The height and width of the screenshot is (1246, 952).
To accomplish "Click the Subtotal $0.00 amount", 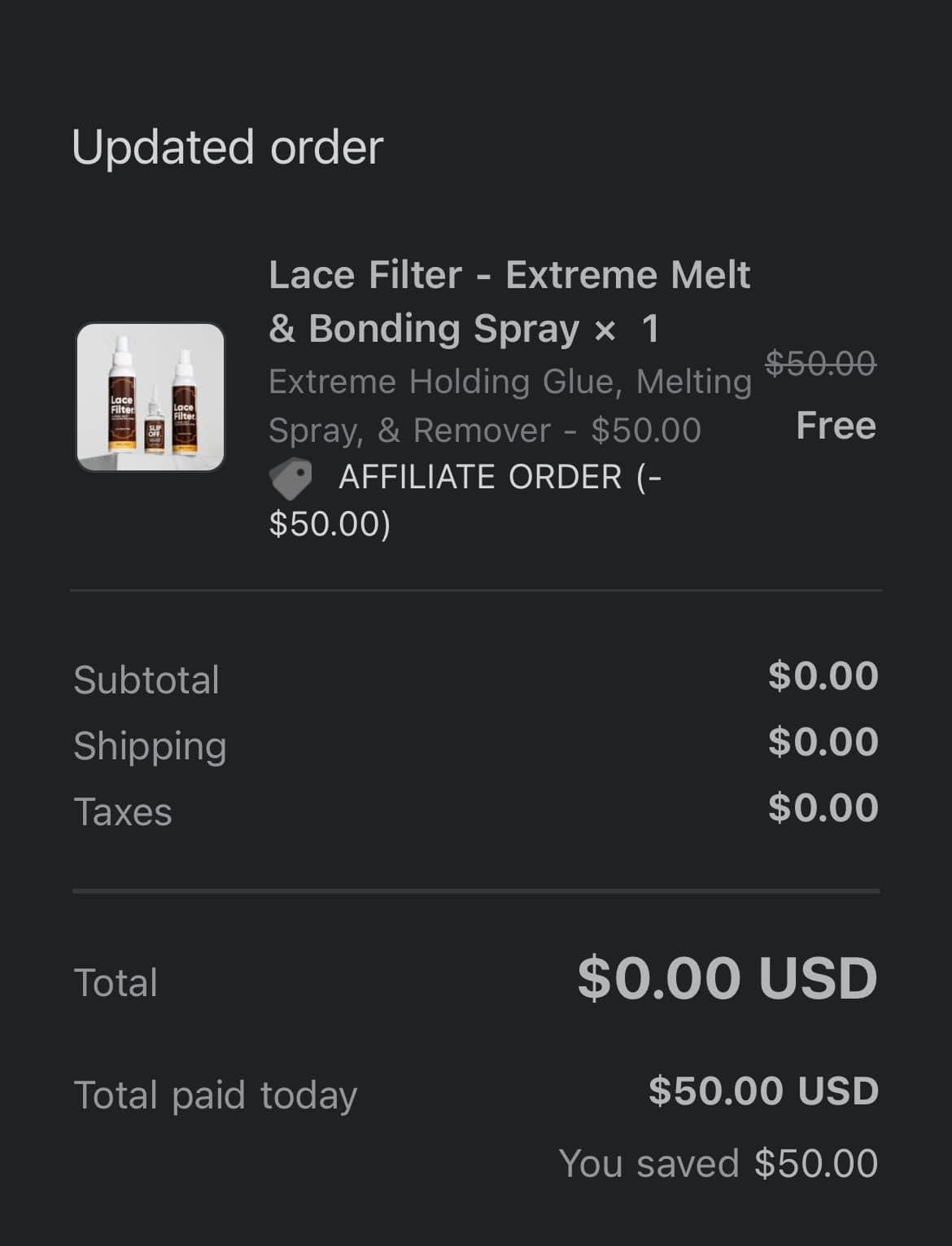I will [823, 675].
